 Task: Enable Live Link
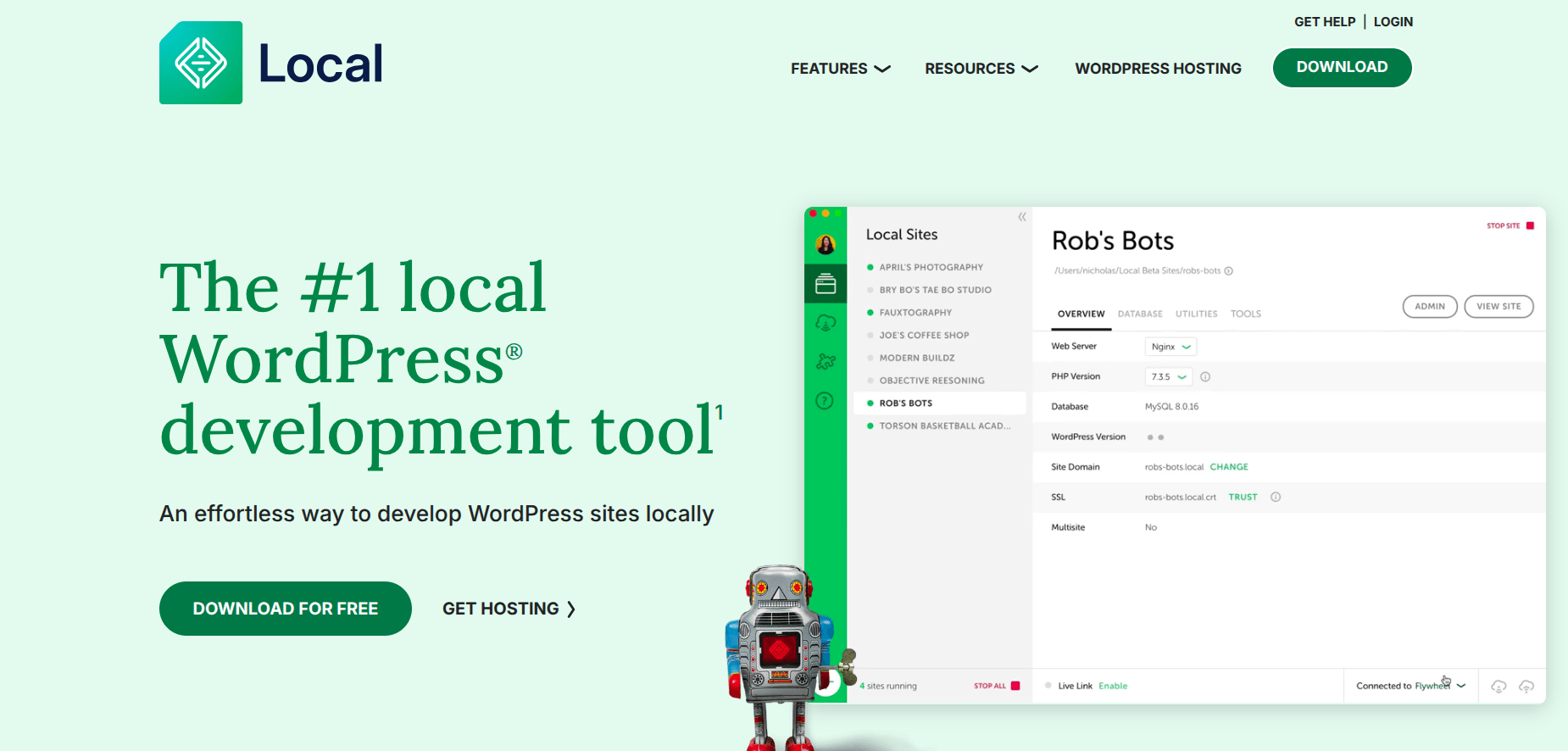coord(1113,686)
